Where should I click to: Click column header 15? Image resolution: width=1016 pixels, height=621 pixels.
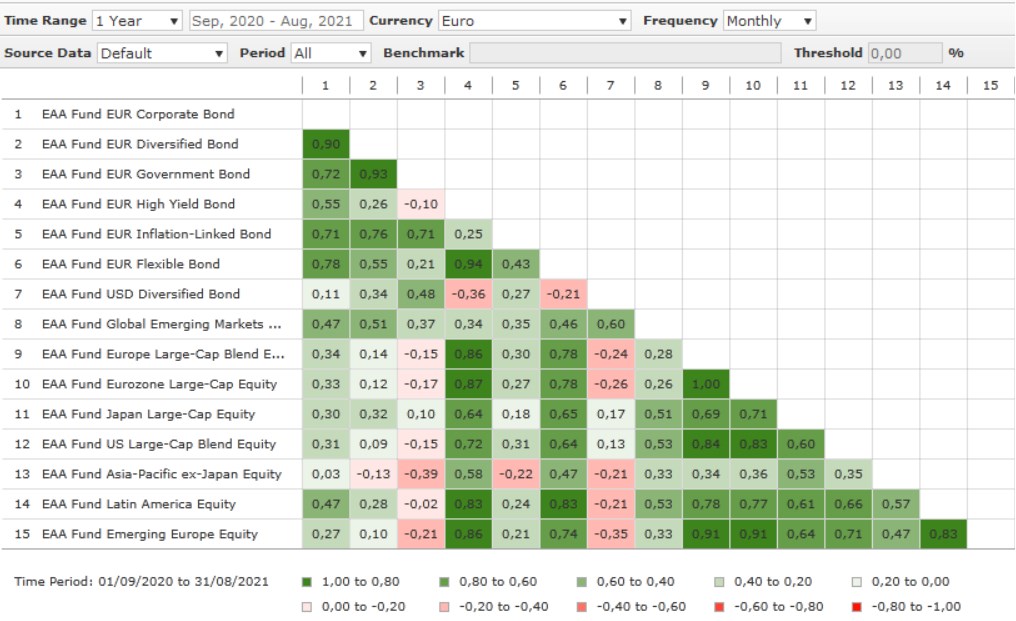990,86
